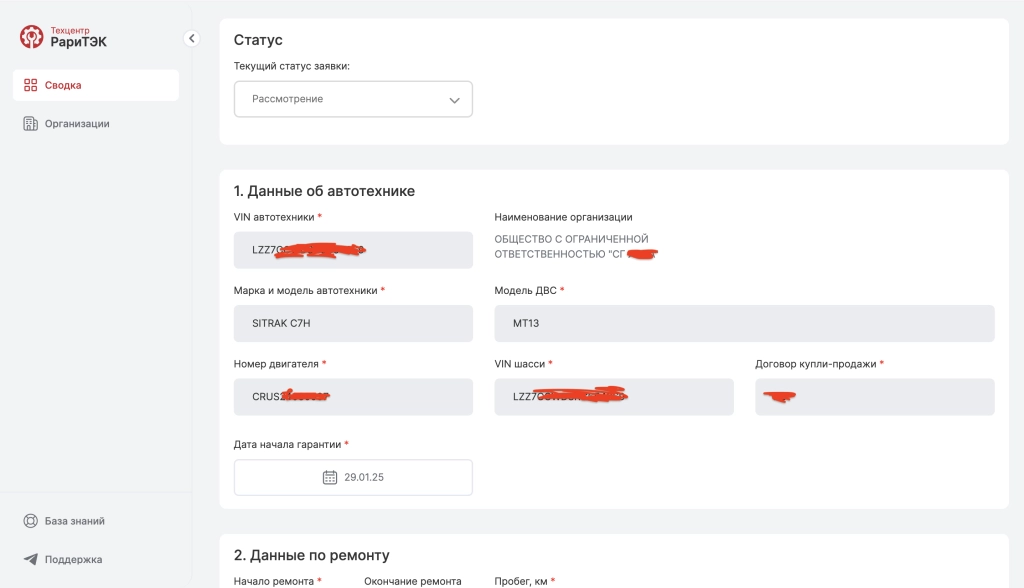The image size is (1024, 588).
Task: Collapse the sidebar with the left chevron
Action: coord(191,38)
